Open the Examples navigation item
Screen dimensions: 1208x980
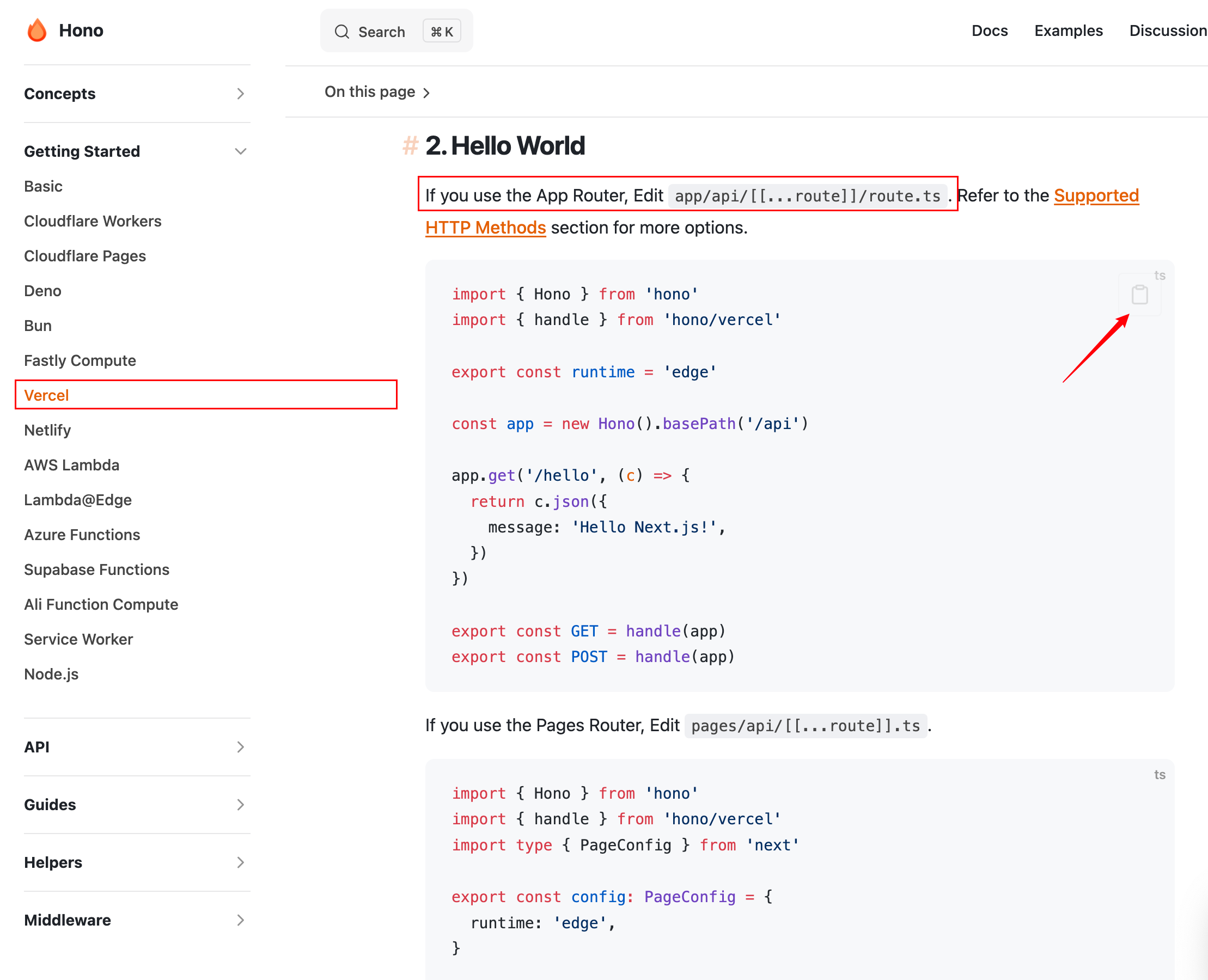1068,30
